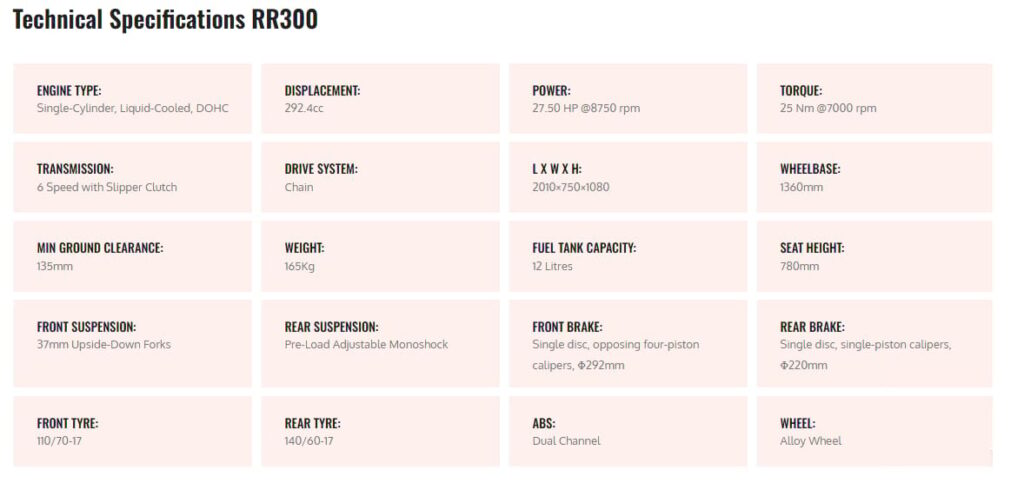Select the Engine Type specification card
This screenshot has height=483, width=1024.
pyautogui.click(x=133, y=99)
